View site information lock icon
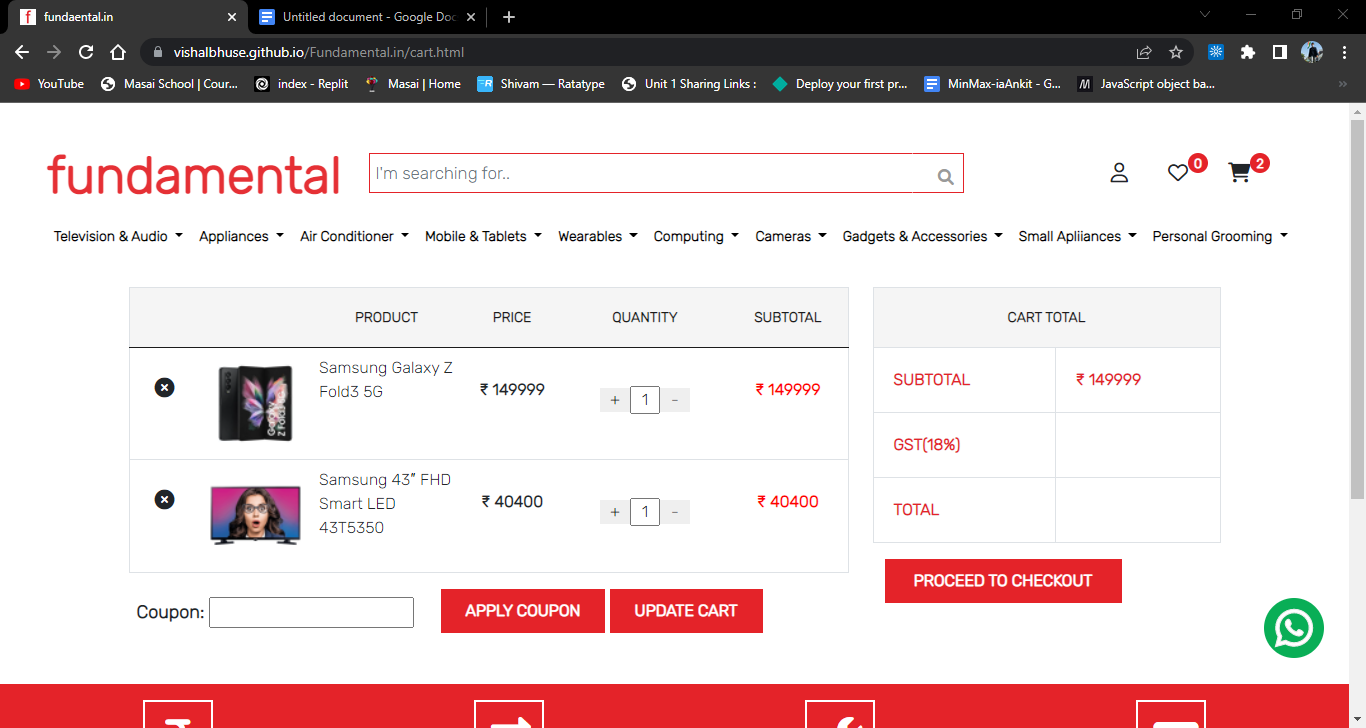 (x=158, y=52)
